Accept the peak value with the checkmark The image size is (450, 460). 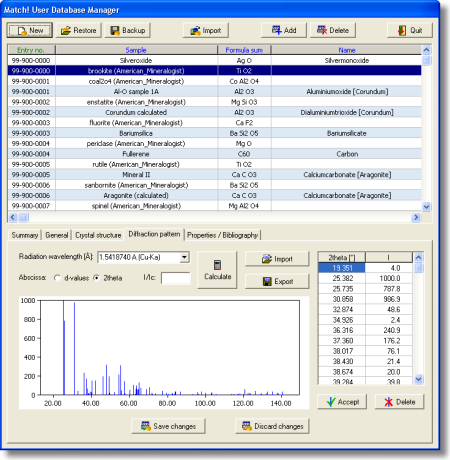click(342, 402)
